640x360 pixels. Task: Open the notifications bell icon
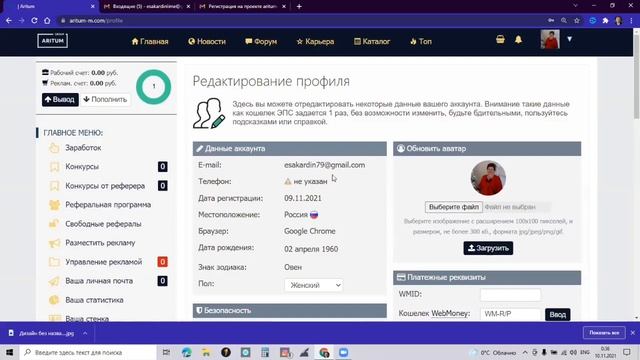tap(518, 40)
